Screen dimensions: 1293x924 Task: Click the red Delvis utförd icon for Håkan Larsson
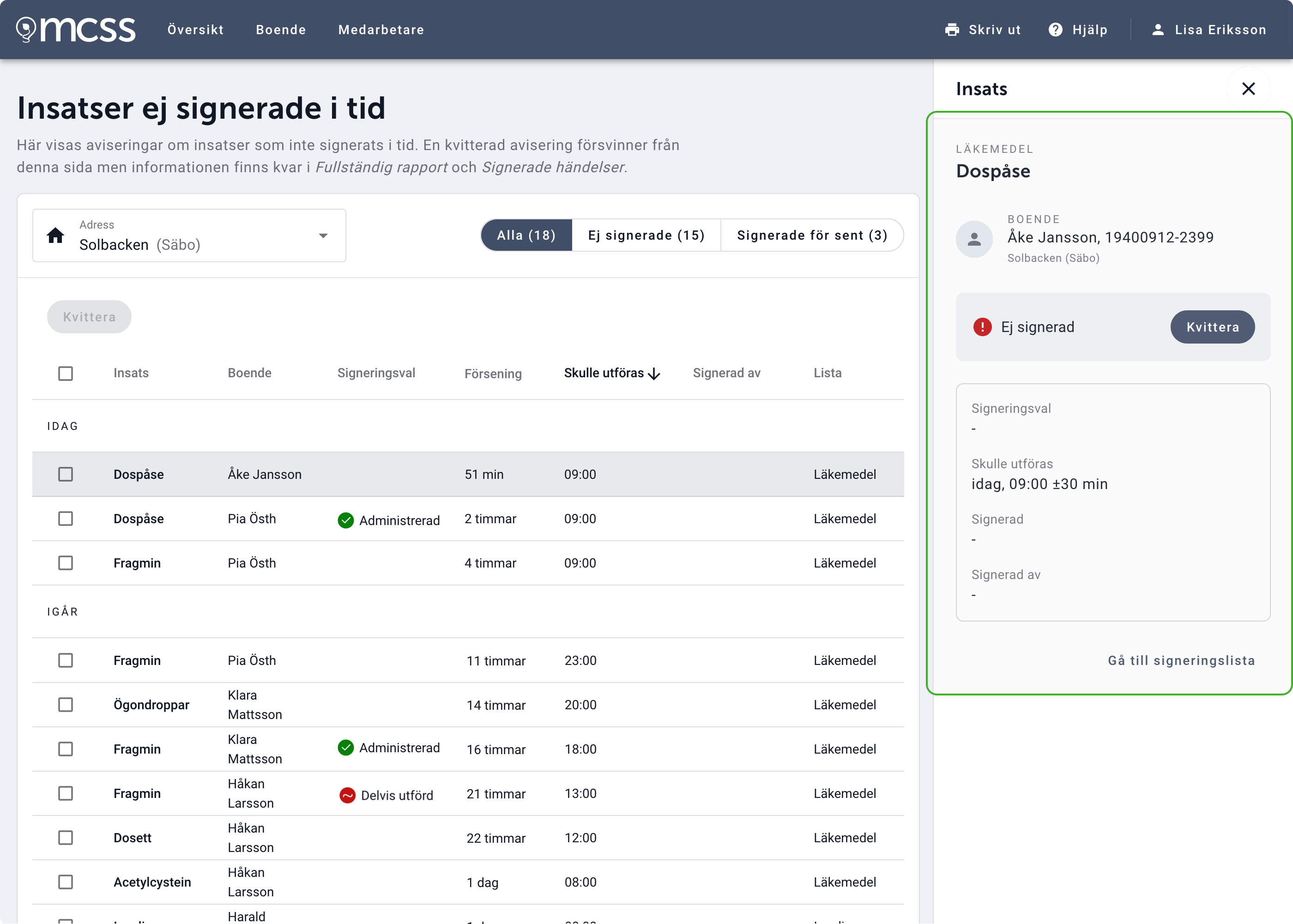click(347, 795)
